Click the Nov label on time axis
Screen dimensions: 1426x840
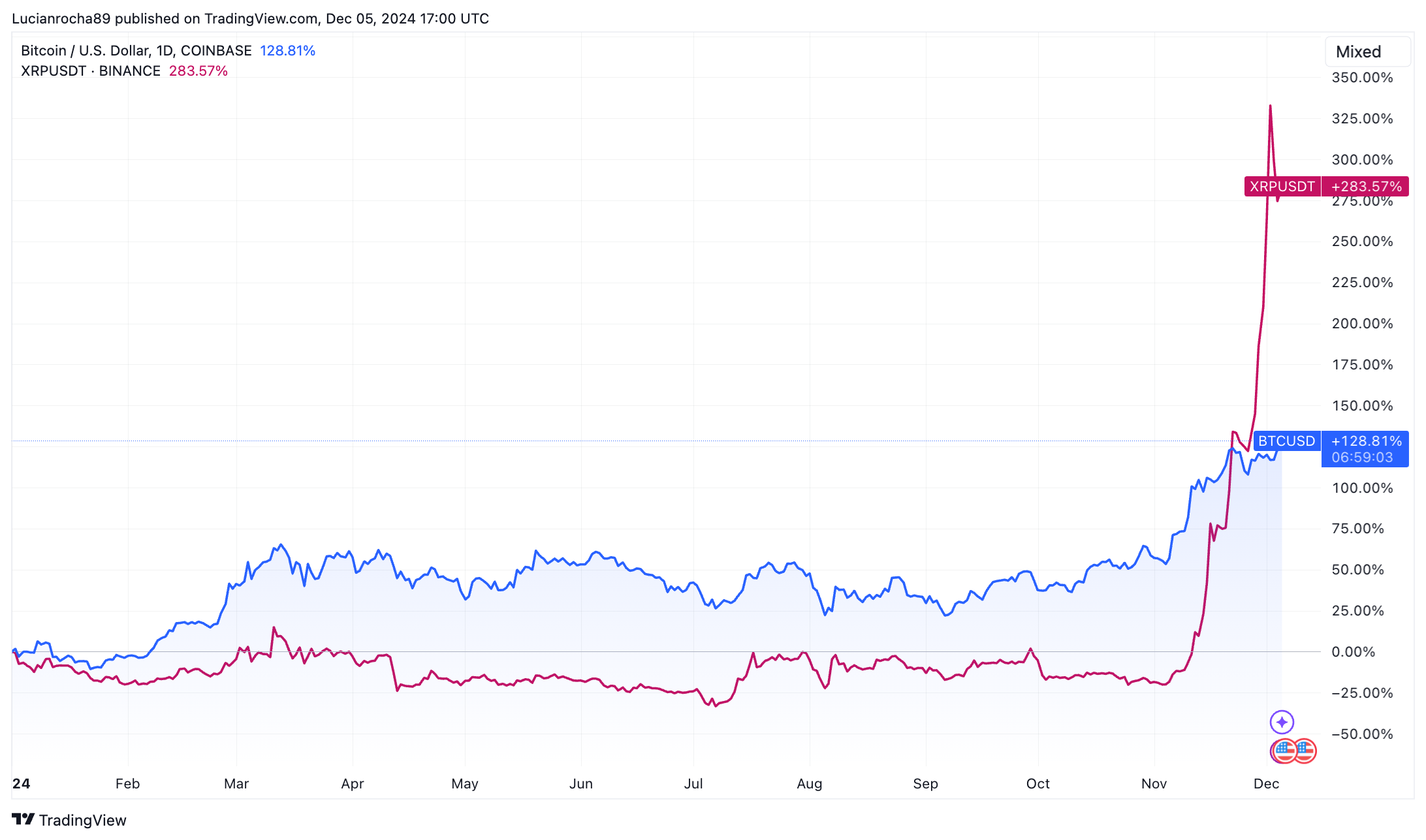tap(1154, 784)
